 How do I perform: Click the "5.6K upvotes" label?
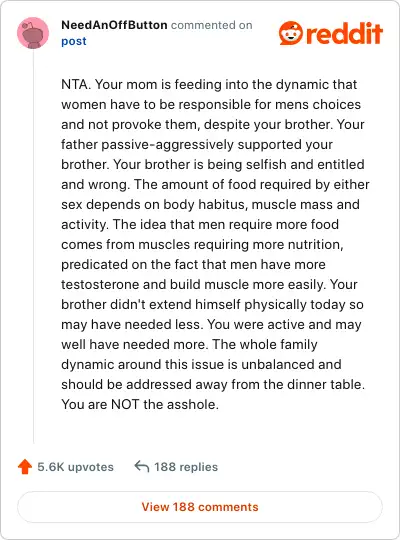[x=75, y=467]
